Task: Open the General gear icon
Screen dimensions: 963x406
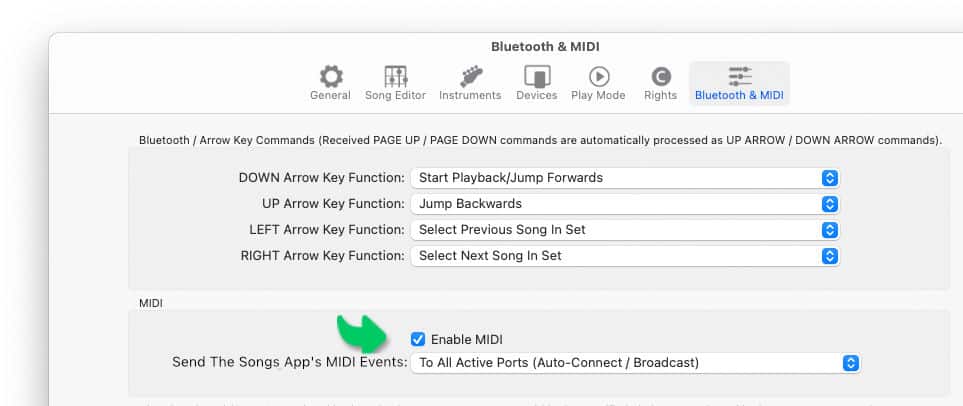Action: point(330,76)
